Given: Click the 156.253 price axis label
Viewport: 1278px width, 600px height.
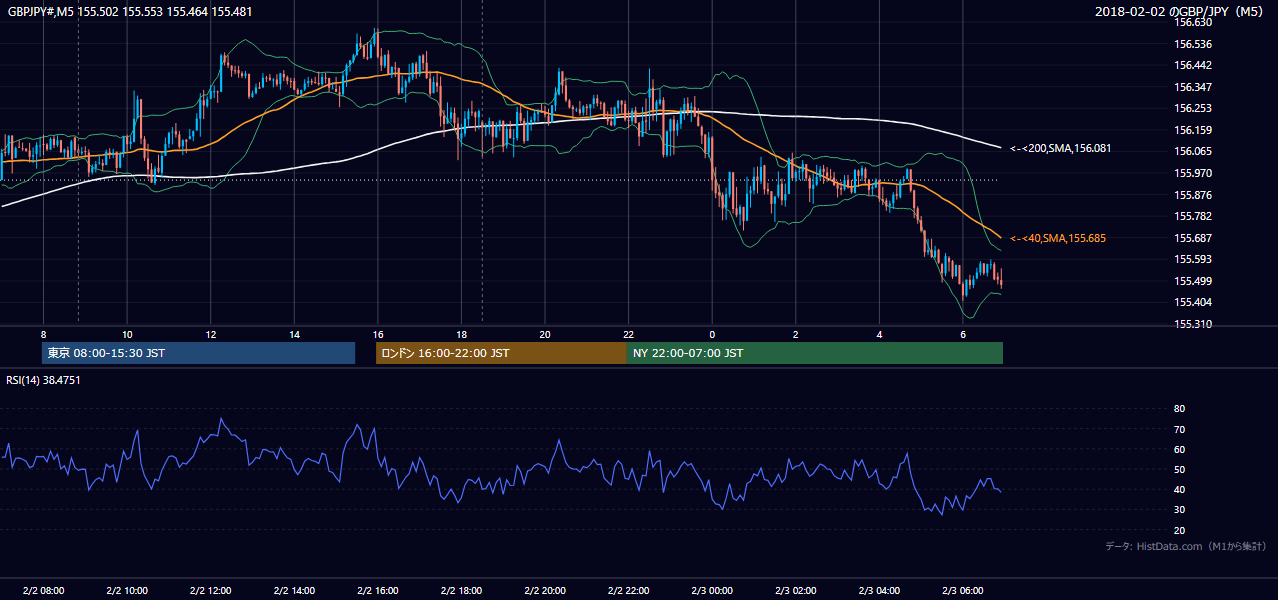Looking at the screenshot, I should click(1192, 108).
